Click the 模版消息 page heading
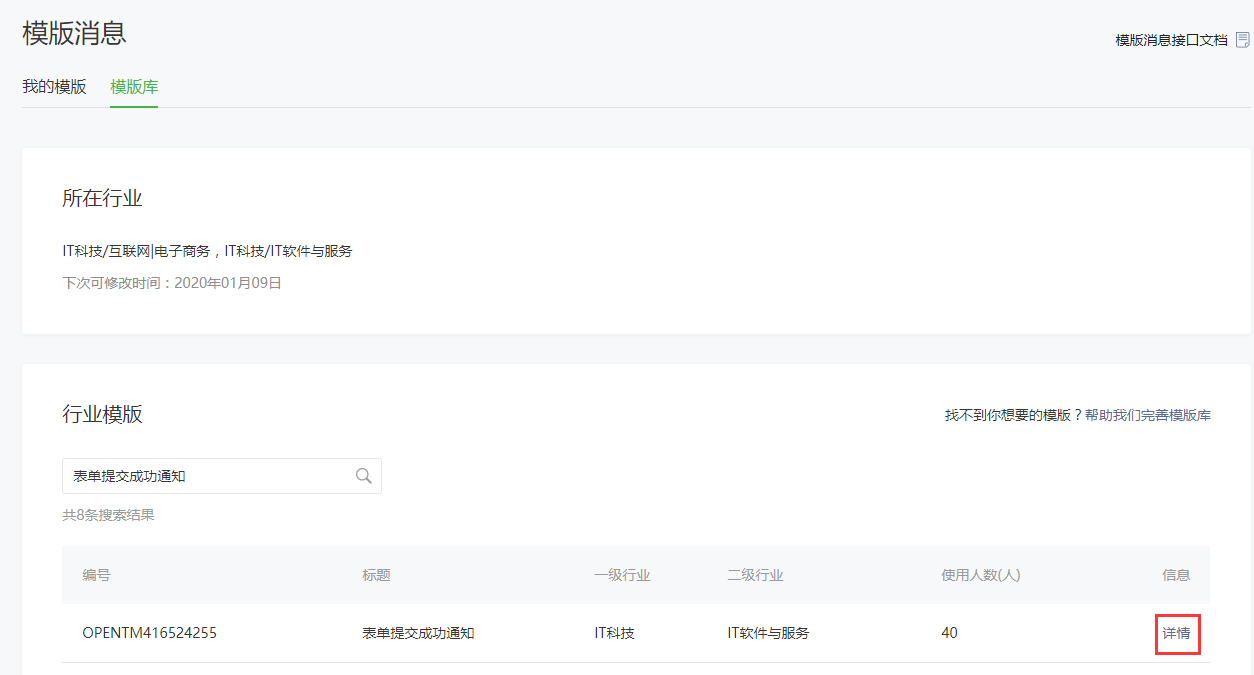Screen dimensions: 1254x675 click(x=74, y=33)
